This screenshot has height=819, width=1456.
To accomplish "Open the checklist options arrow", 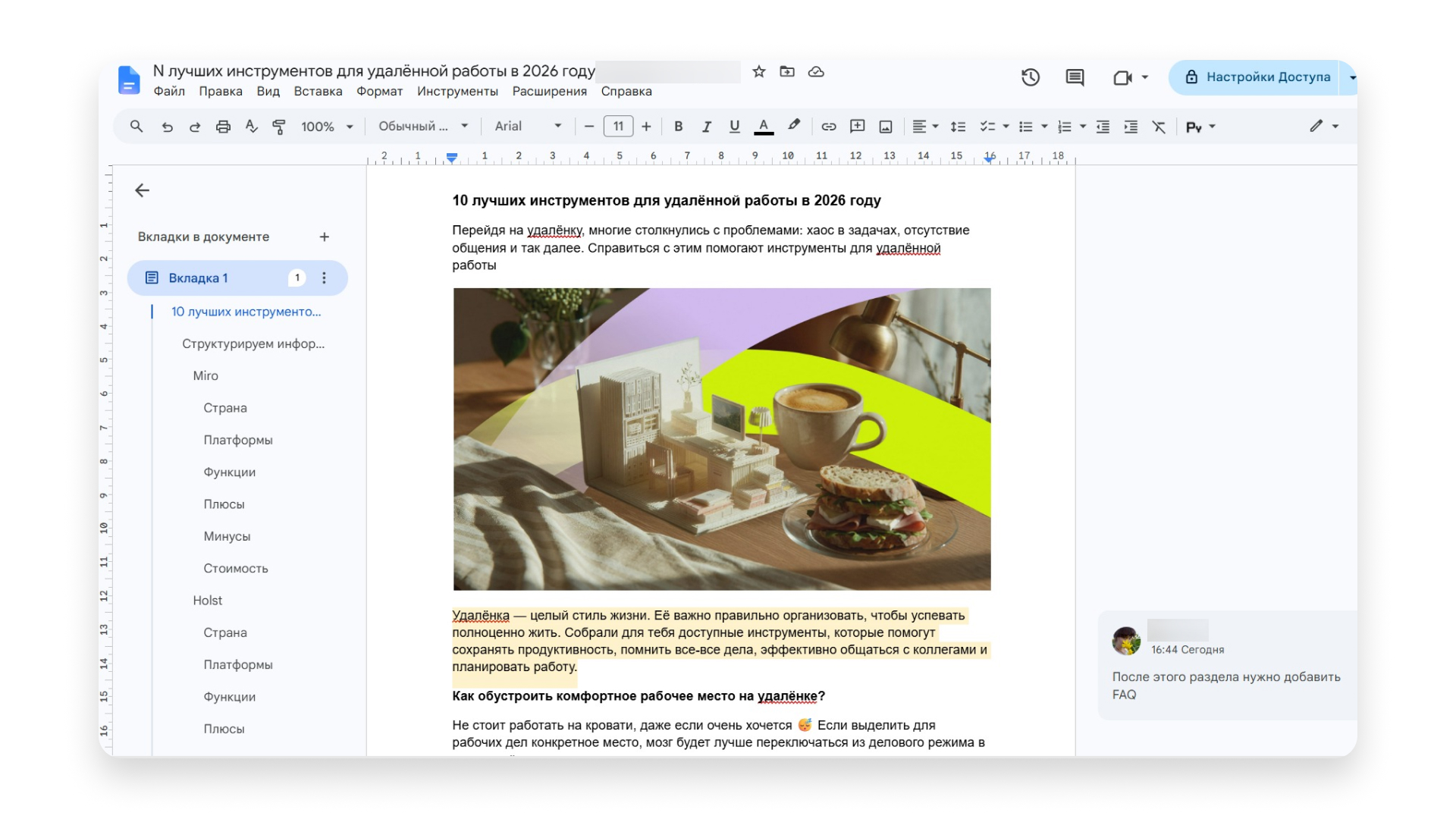I will [1006, 127].
